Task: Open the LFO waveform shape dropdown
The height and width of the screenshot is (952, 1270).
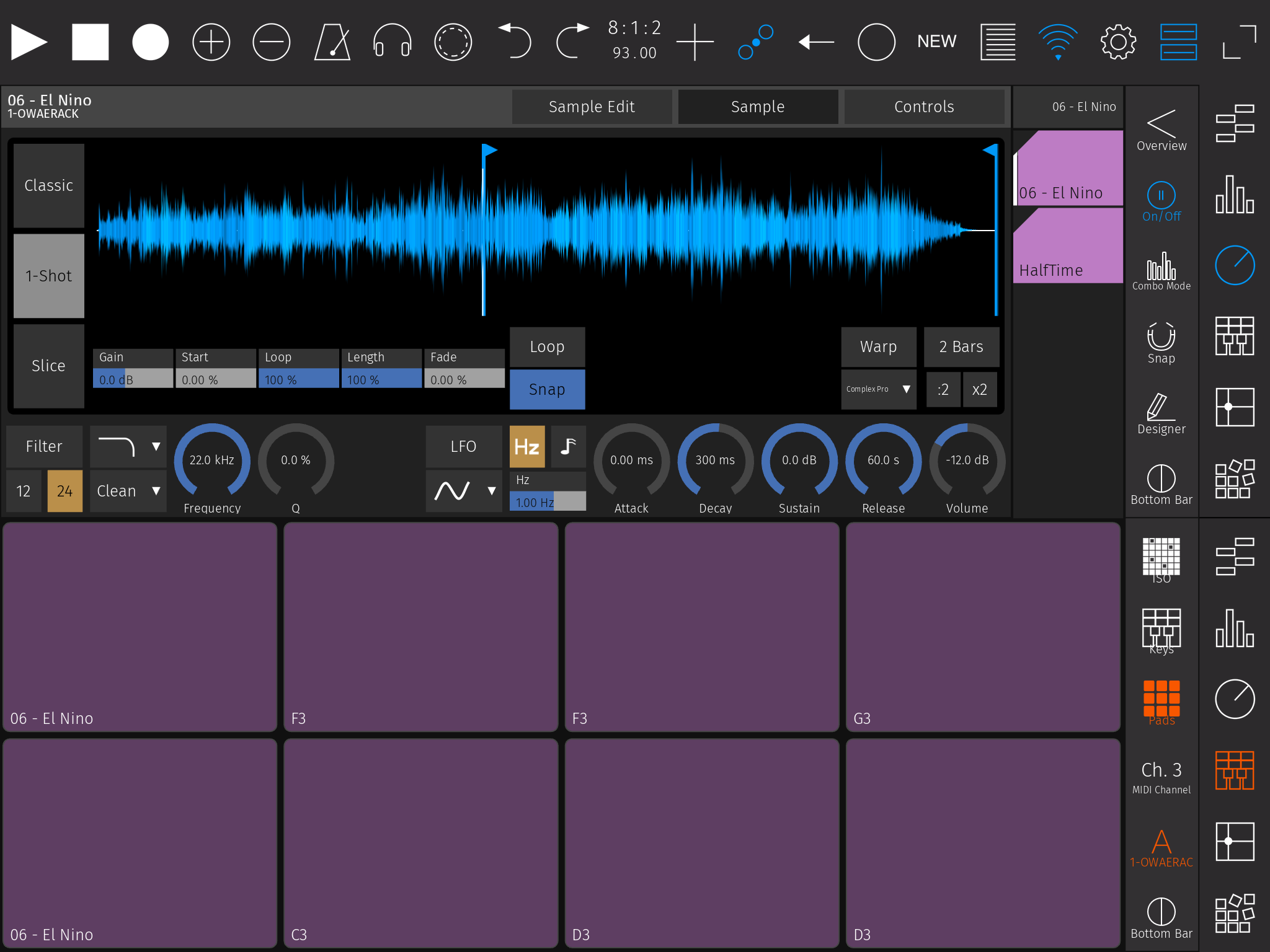Action: click(464, 491)
